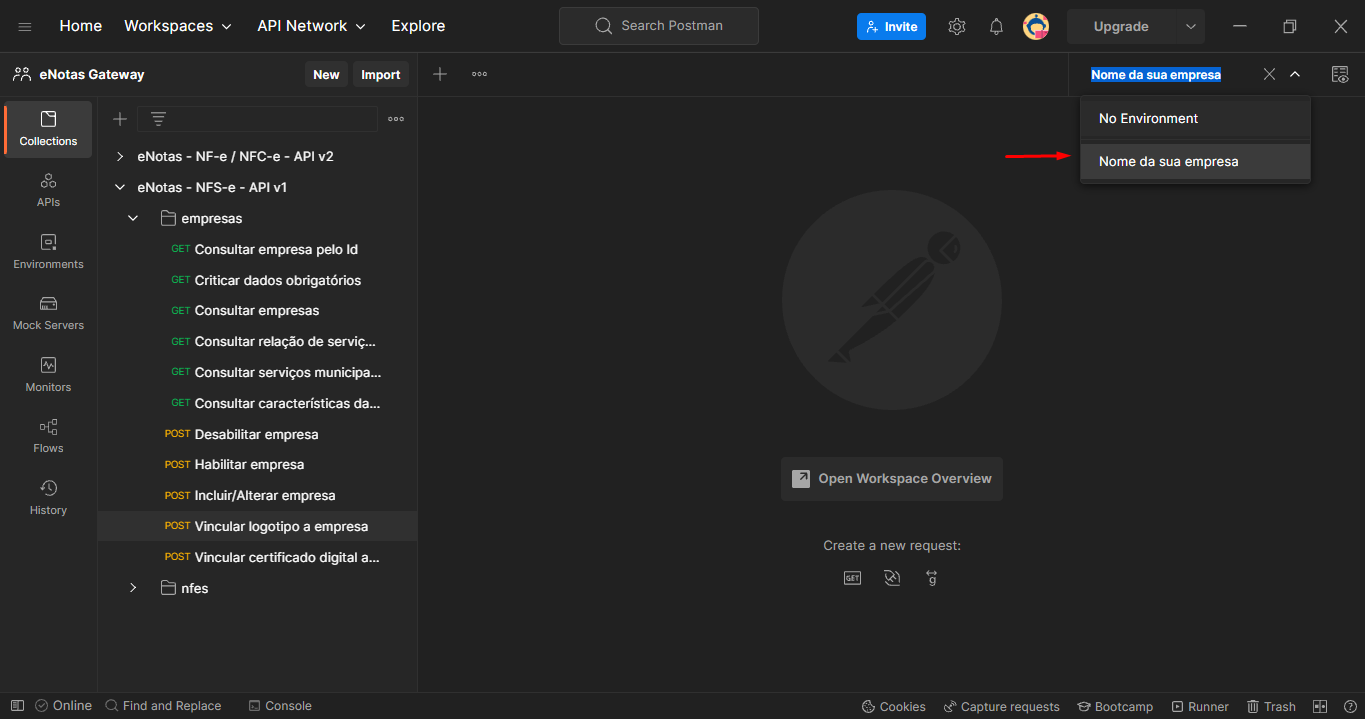Screen dimensions: 1365x719
Task: Open Environments sidebar tab
Action: (48, 252)
